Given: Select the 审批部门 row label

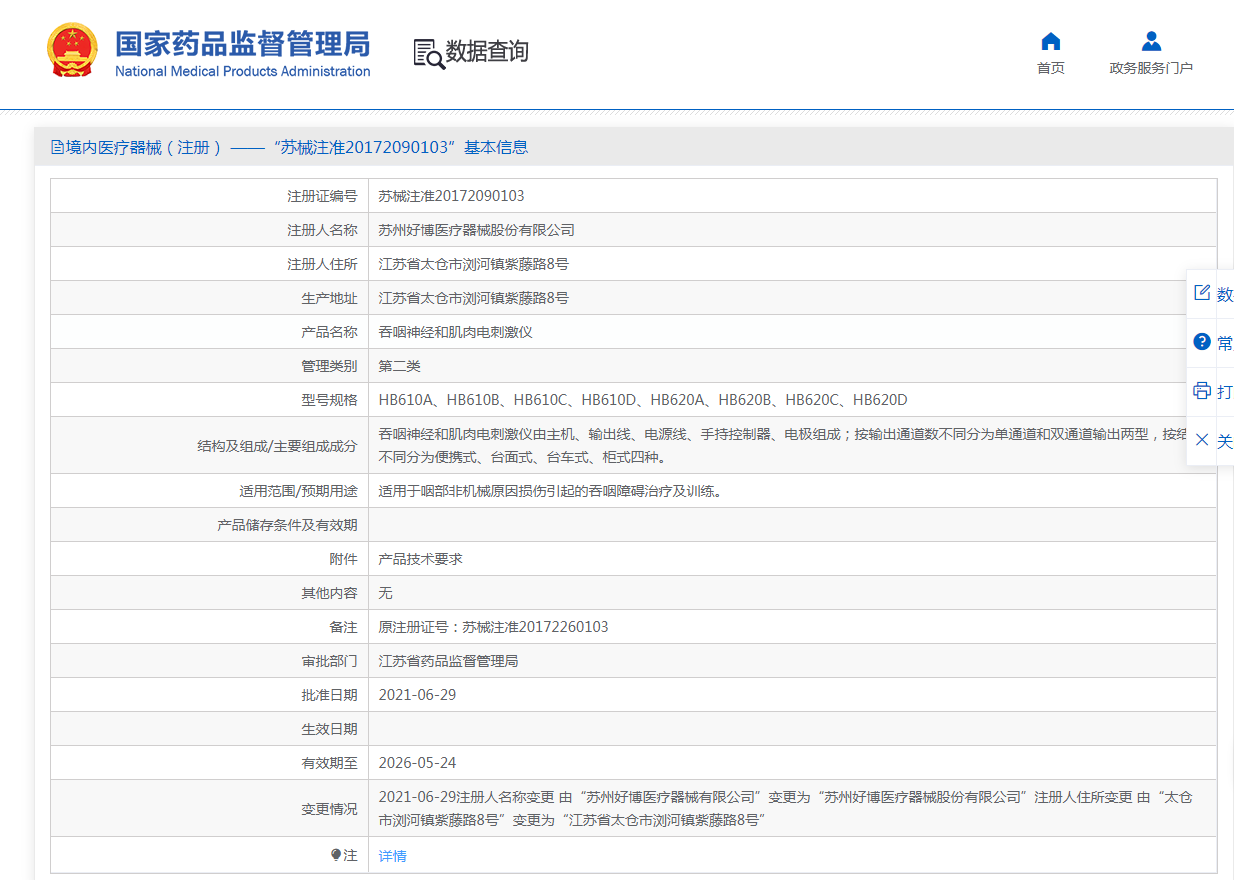Looking at the screenshot, I should 329,661.
